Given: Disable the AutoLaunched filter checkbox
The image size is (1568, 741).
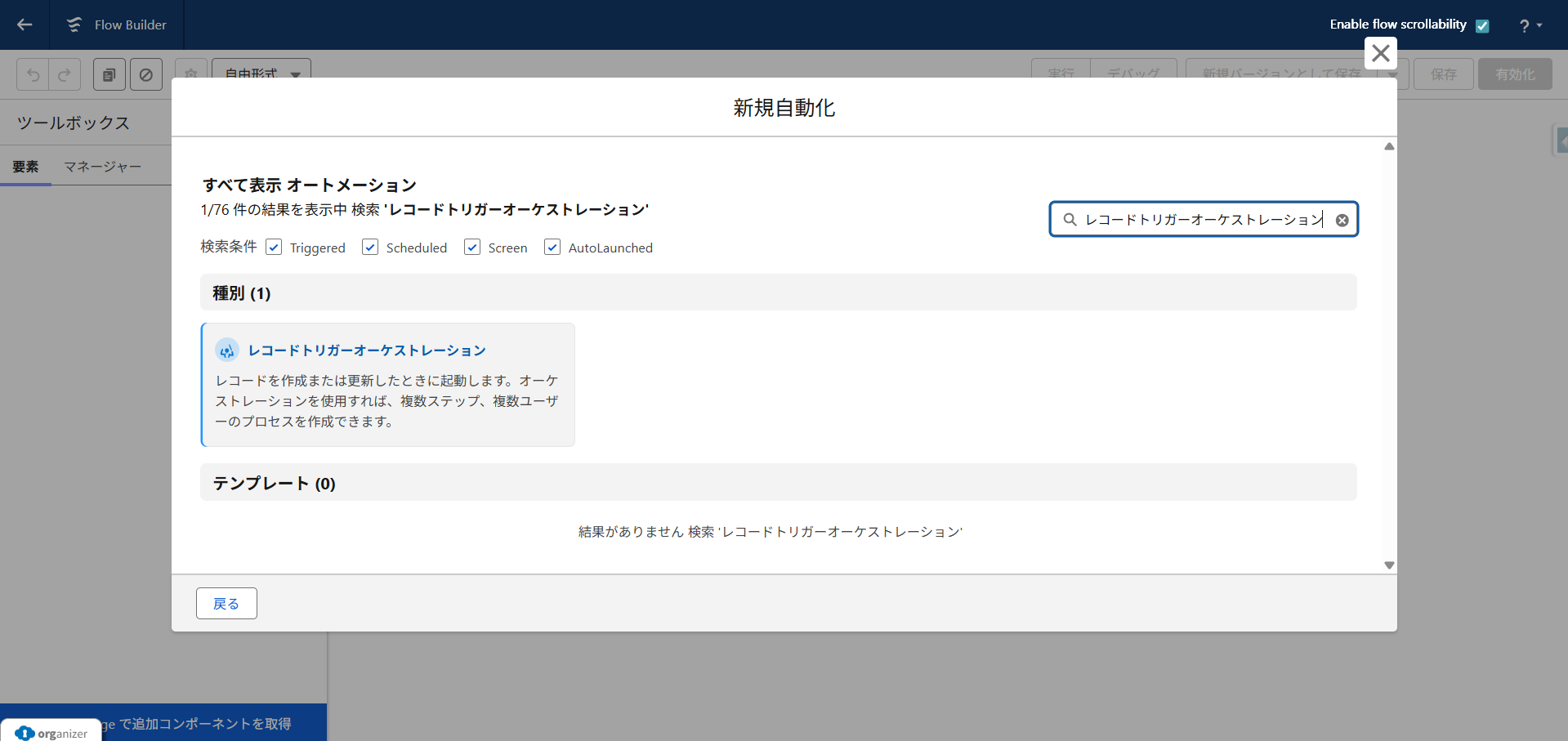Looking at the screenshot, I should point(552,248).
